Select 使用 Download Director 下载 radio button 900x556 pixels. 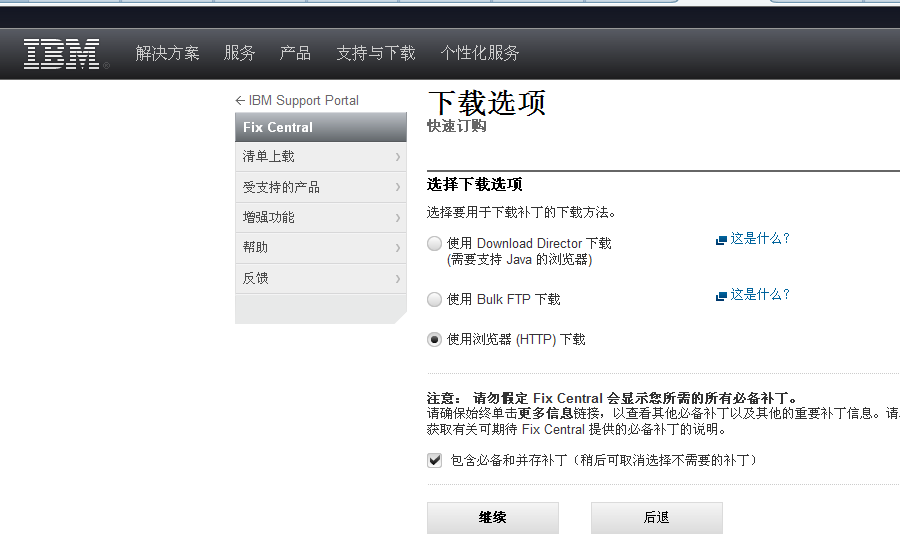(435, 243)
